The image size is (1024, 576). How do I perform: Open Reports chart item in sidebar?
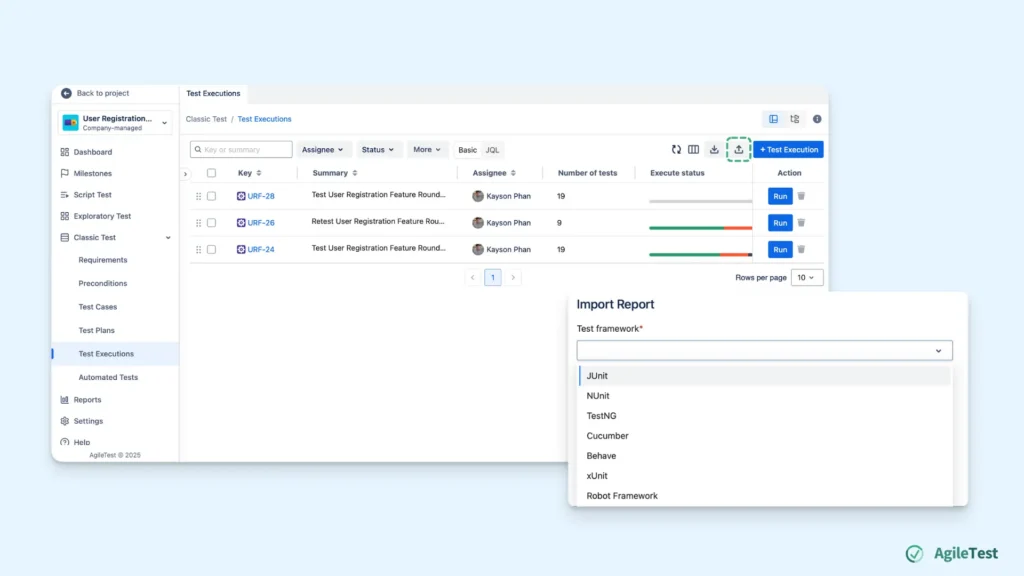click(87, 400)
